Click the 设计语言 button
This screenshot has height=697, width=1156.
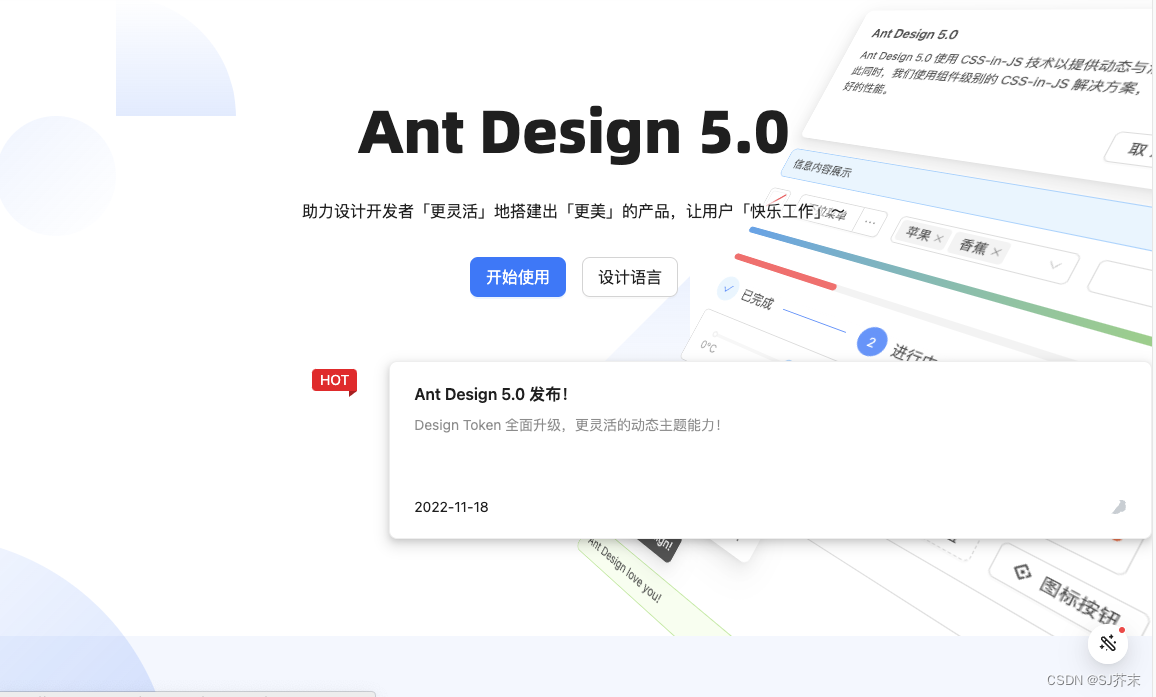tap(629, 277)
